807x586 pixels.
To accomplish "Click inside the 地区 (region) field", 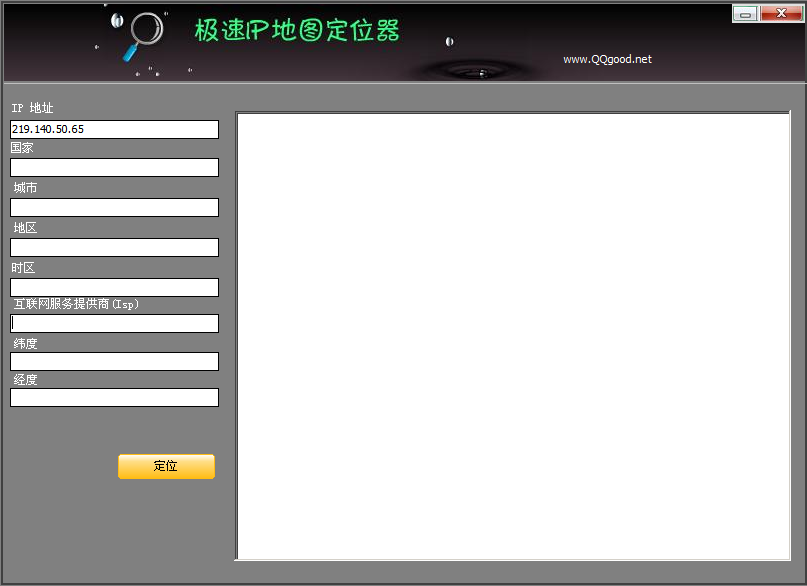I will (x=114, y=247).
